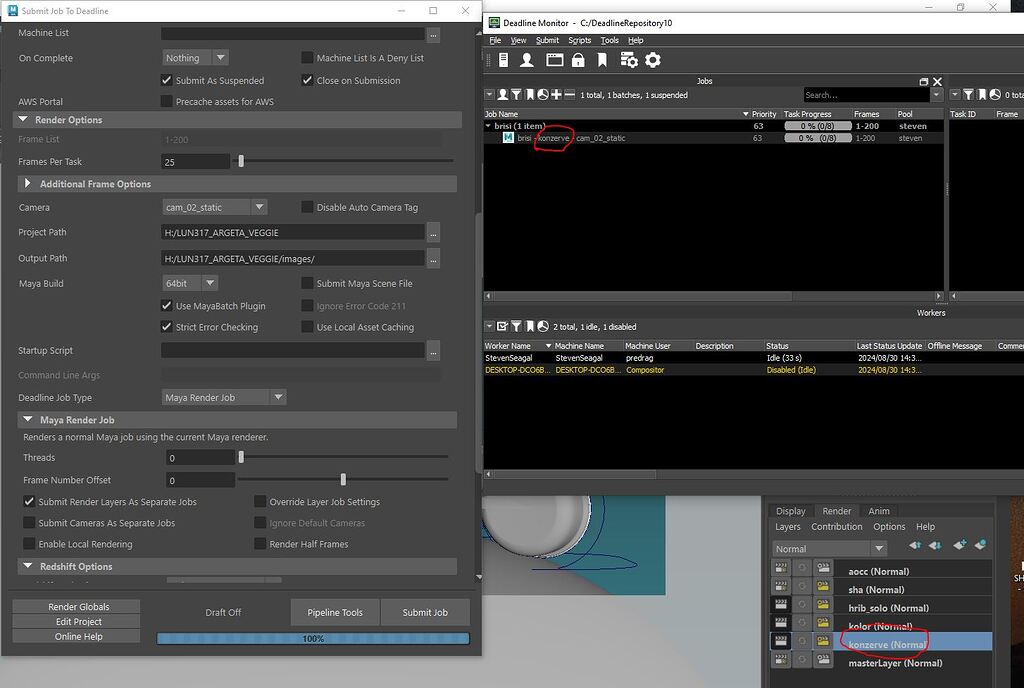Screen dimensions: 1024x688
Task: Click the plus icon in the Jobs panel toolbar
Action: [556, 92]
